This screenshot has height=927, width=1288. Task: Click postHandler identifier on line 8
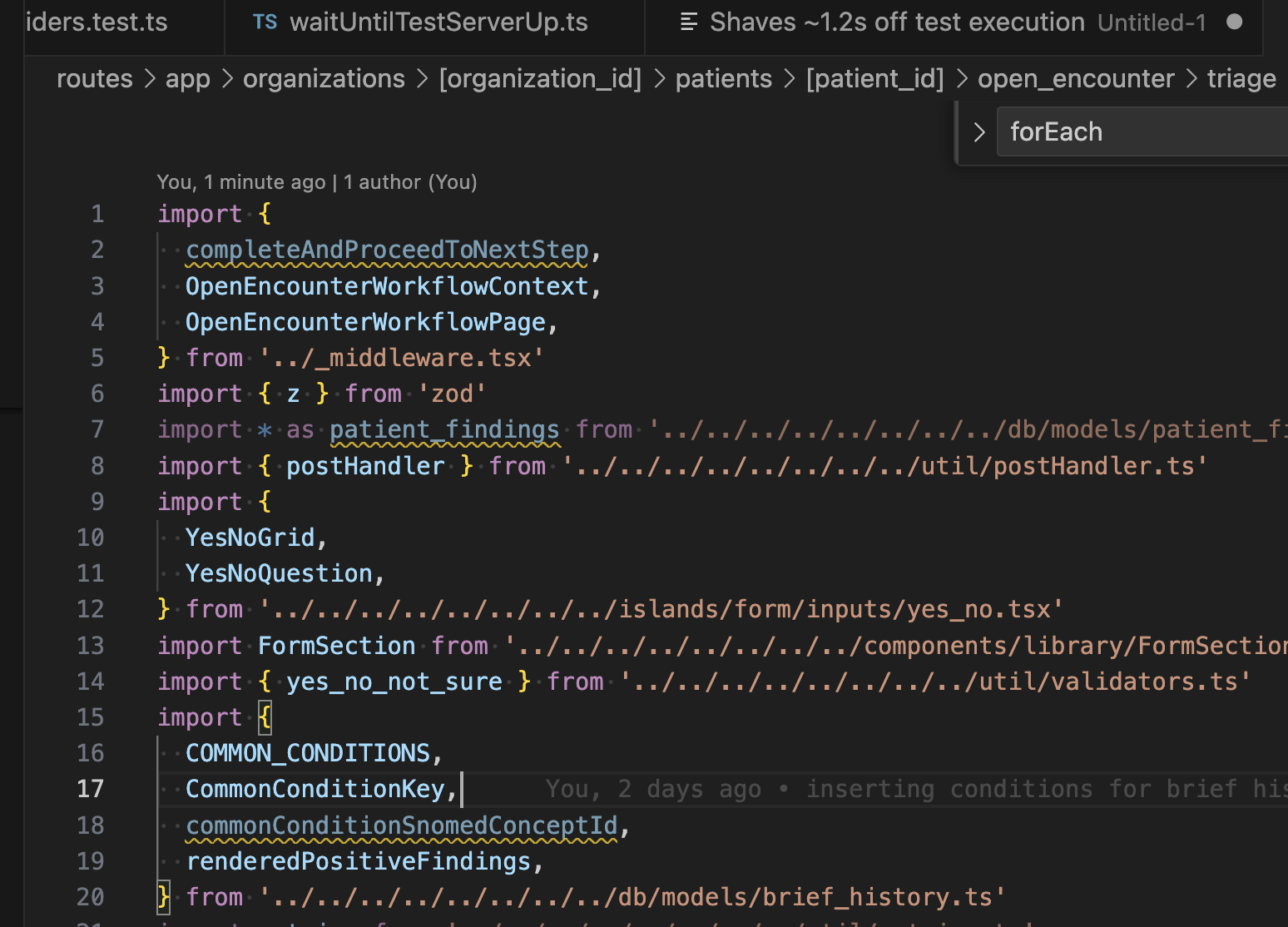[x=365, y=466]
